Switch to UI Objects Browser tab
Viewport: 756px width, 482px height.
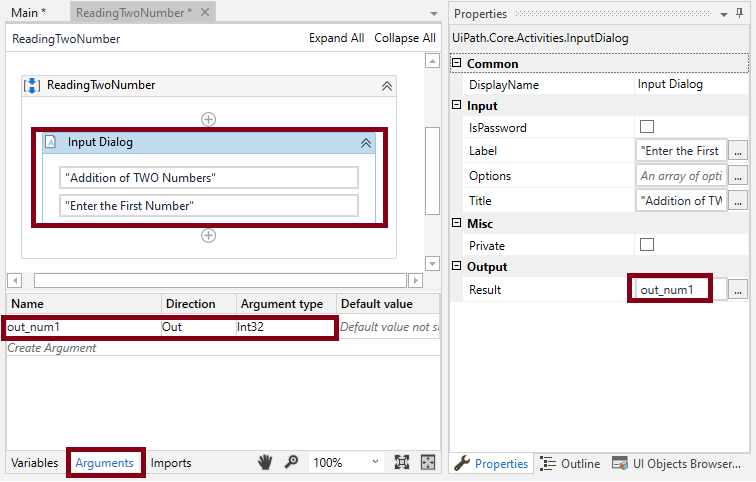676,464
